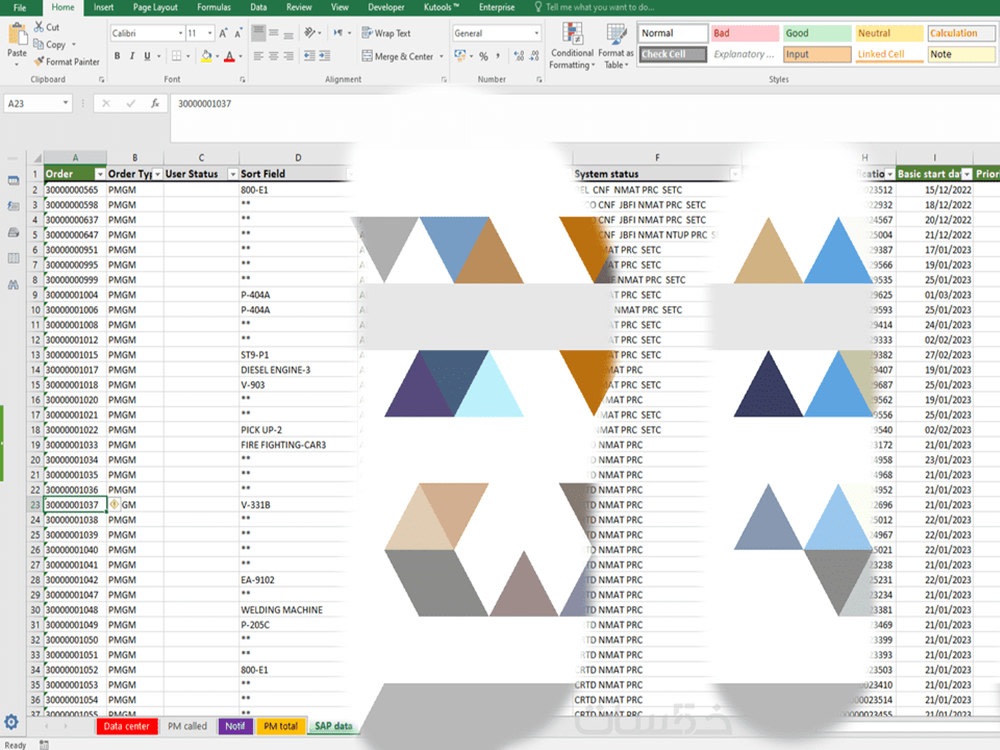Switch to the Formulas tab

tap(214, 8)
